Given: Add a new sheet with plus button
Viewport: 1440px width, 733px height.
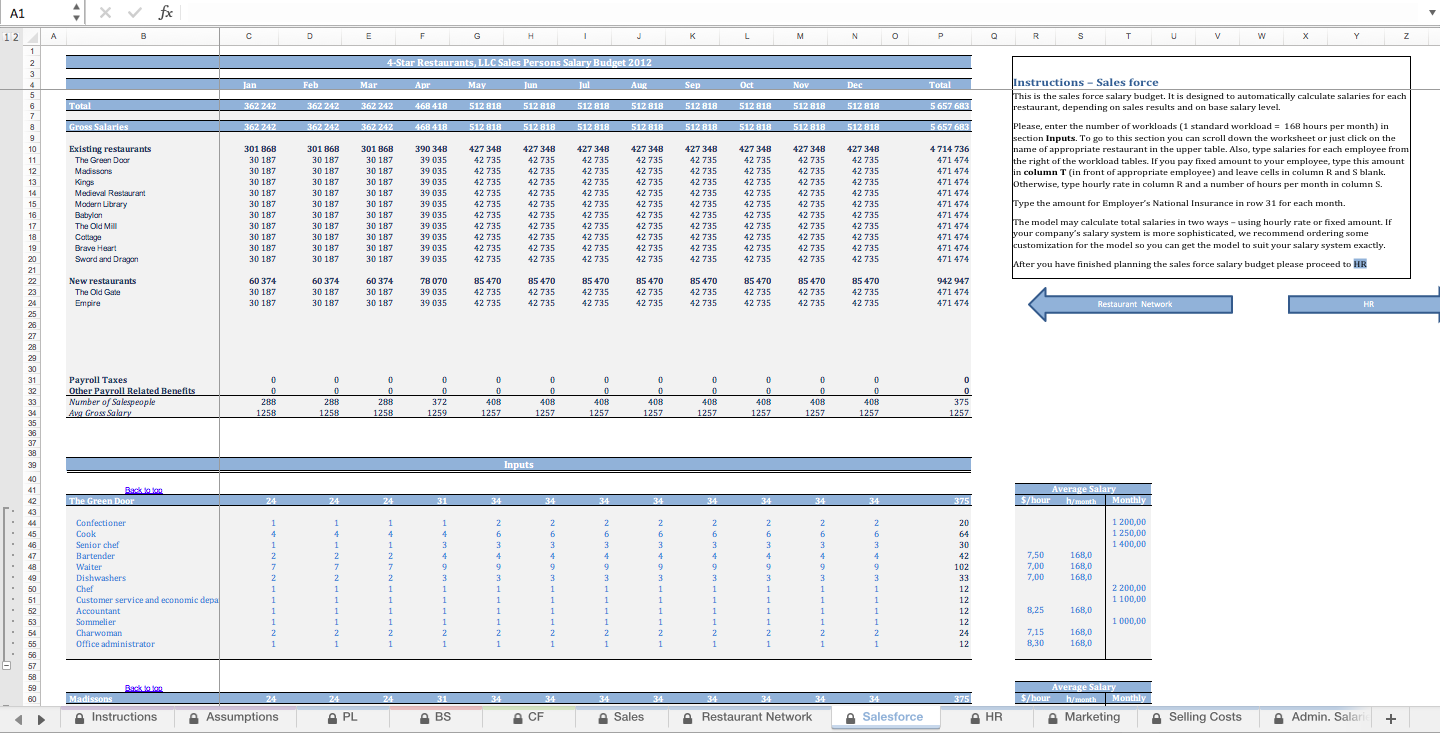Looking at the screenshot, I should click(1390, 718).
